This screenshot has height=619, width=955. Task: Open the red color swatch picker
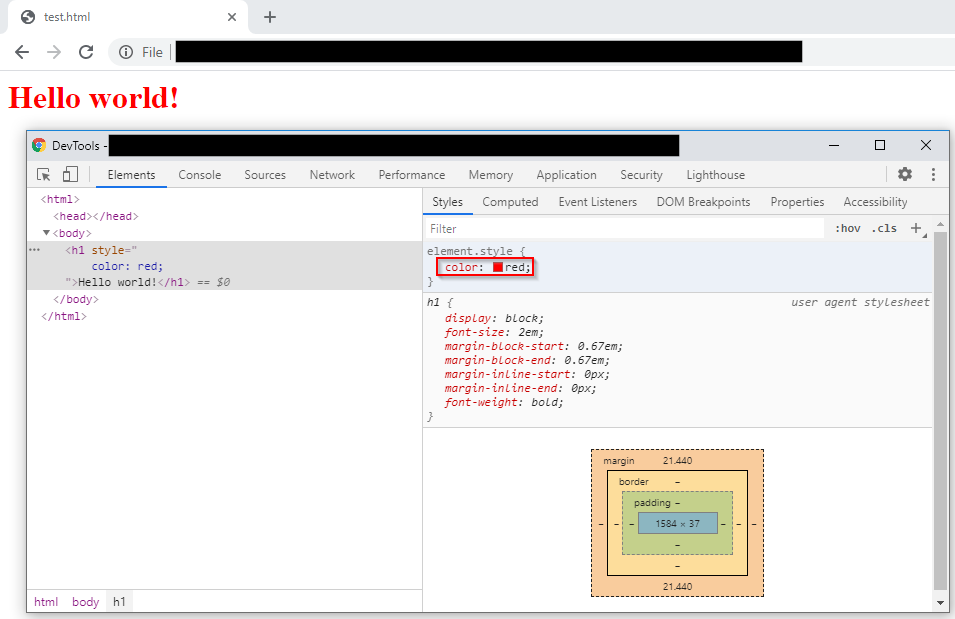coord(498,267)
